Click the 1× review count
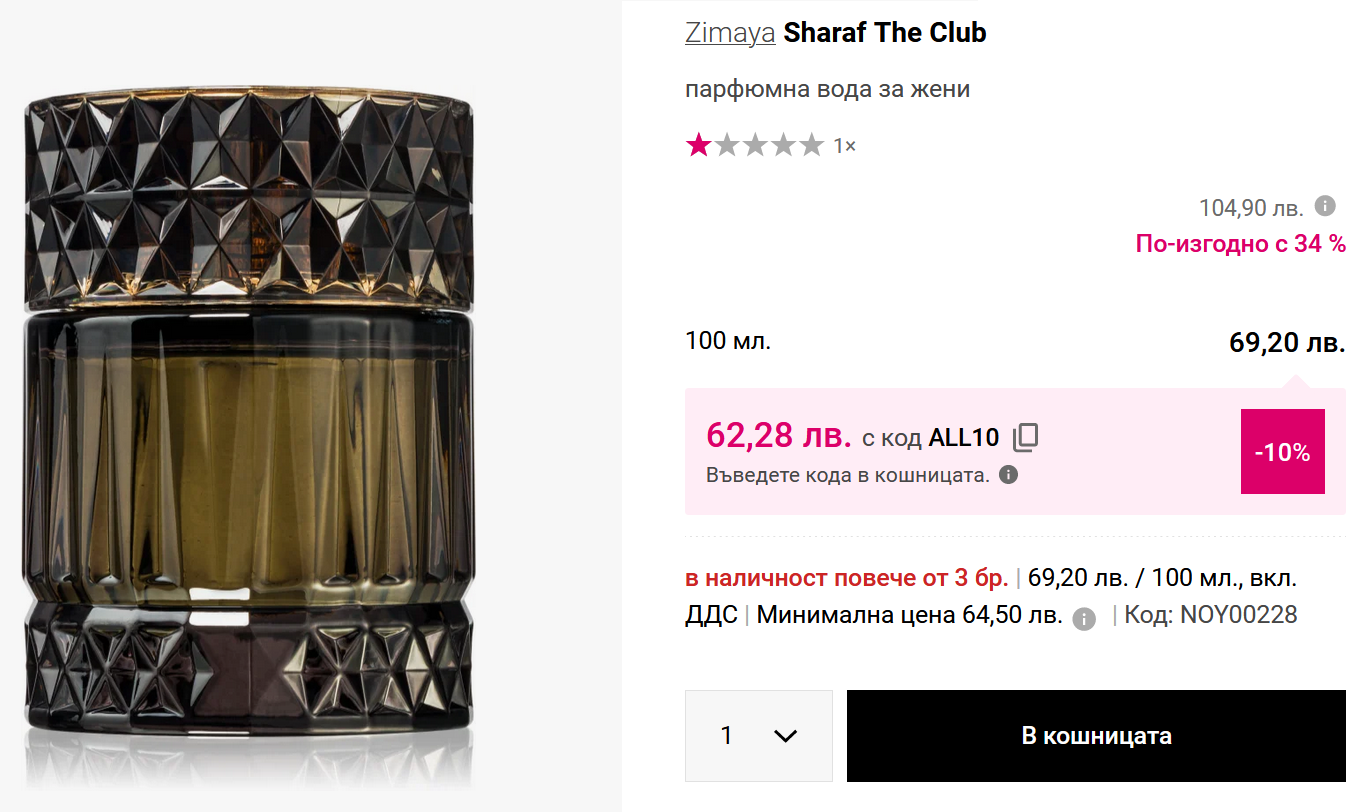Screen dimensions: 1354x812 click(x=845, y=146)
